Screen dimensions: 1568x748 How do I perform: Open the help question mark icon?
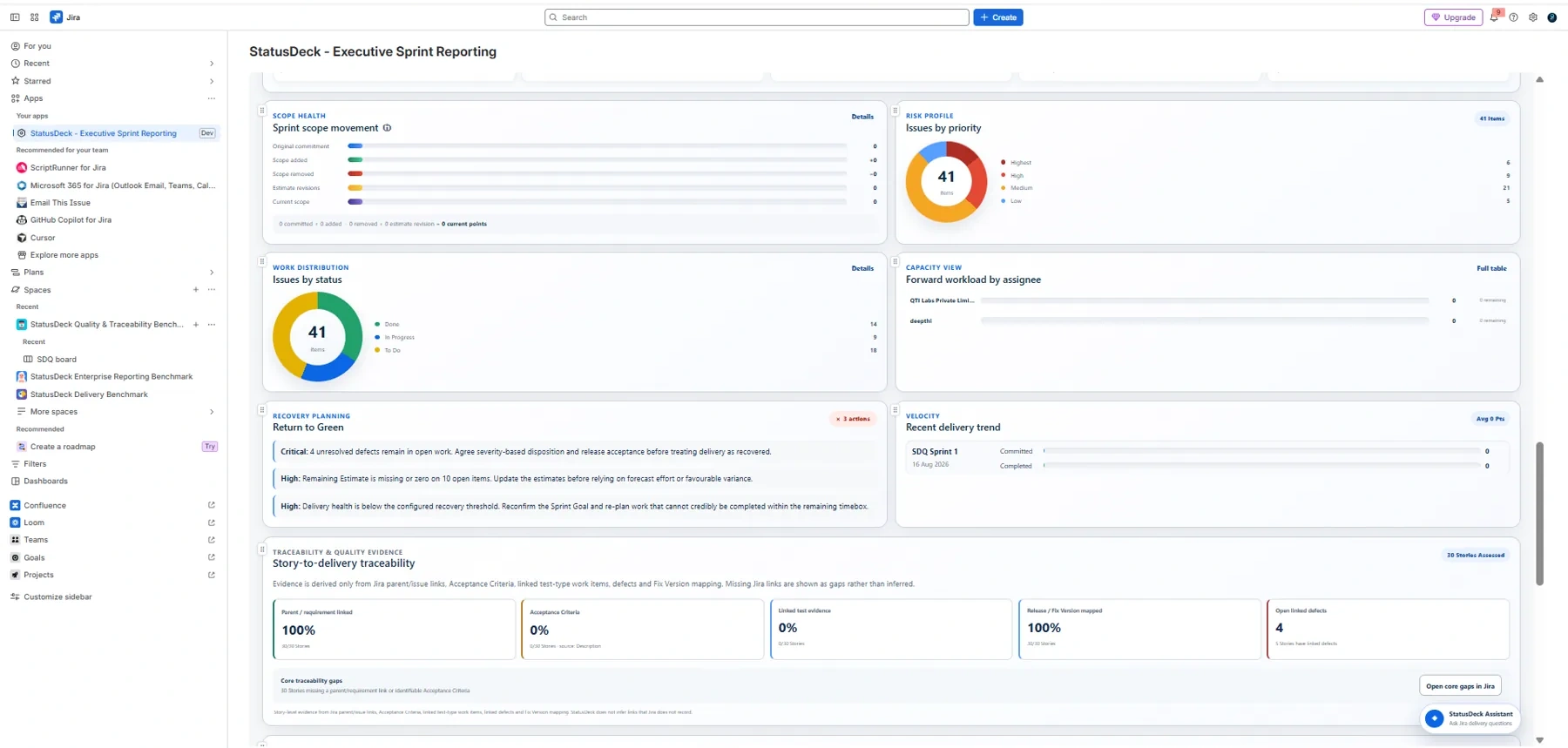click(x=1514, y=17)
